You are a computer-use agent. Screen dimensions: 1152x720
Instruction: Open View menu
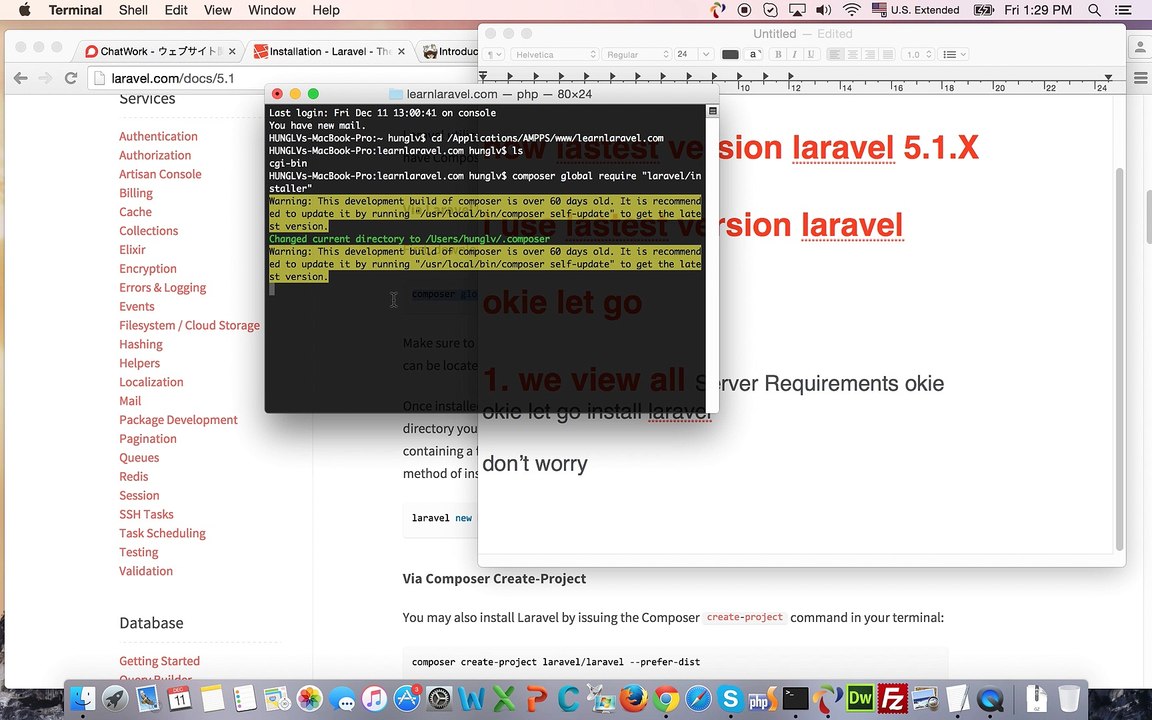pyautogui.click(x=217, y=10)
